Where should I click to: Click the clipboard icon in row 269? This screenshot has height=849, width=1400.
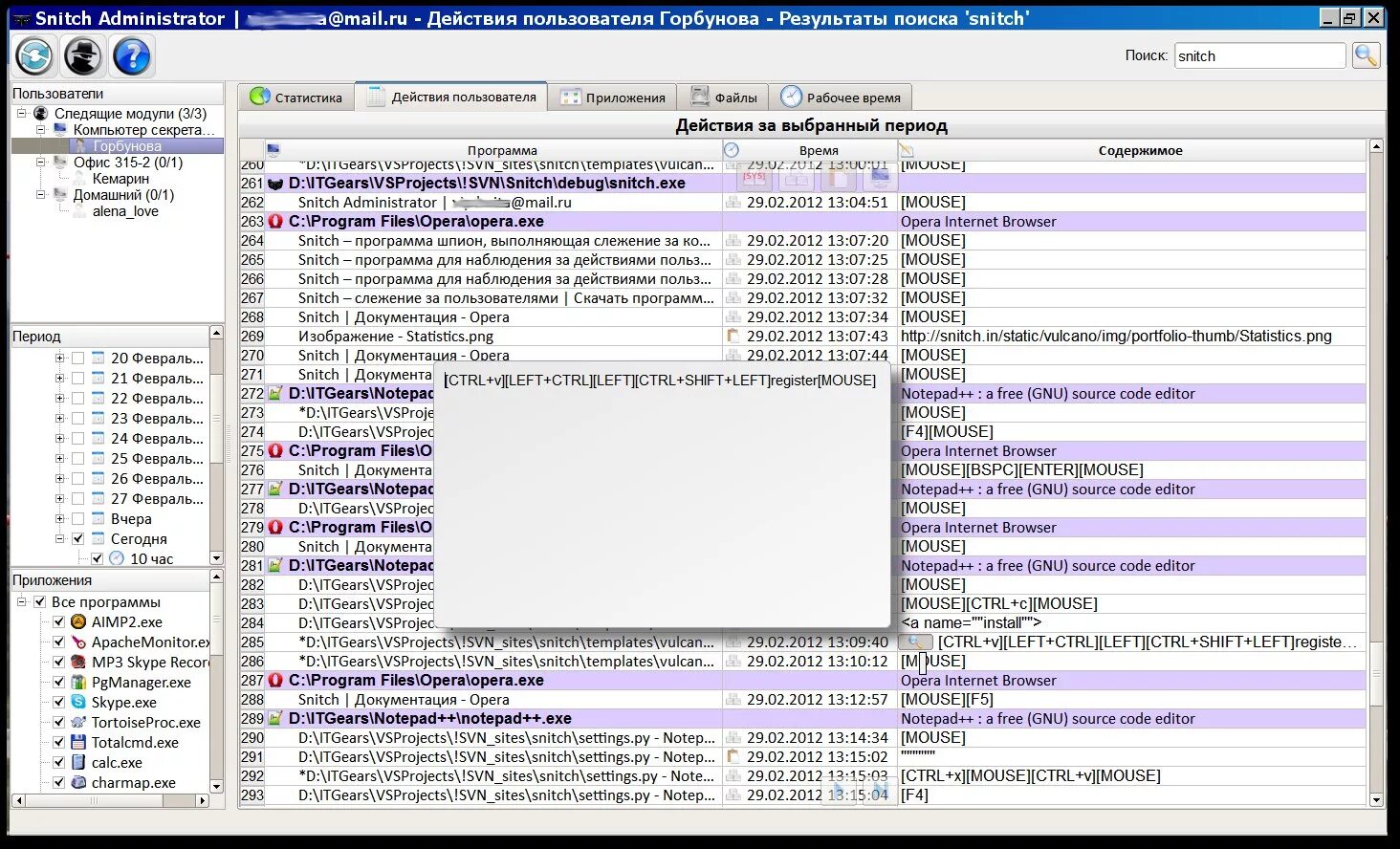(733, 336)
